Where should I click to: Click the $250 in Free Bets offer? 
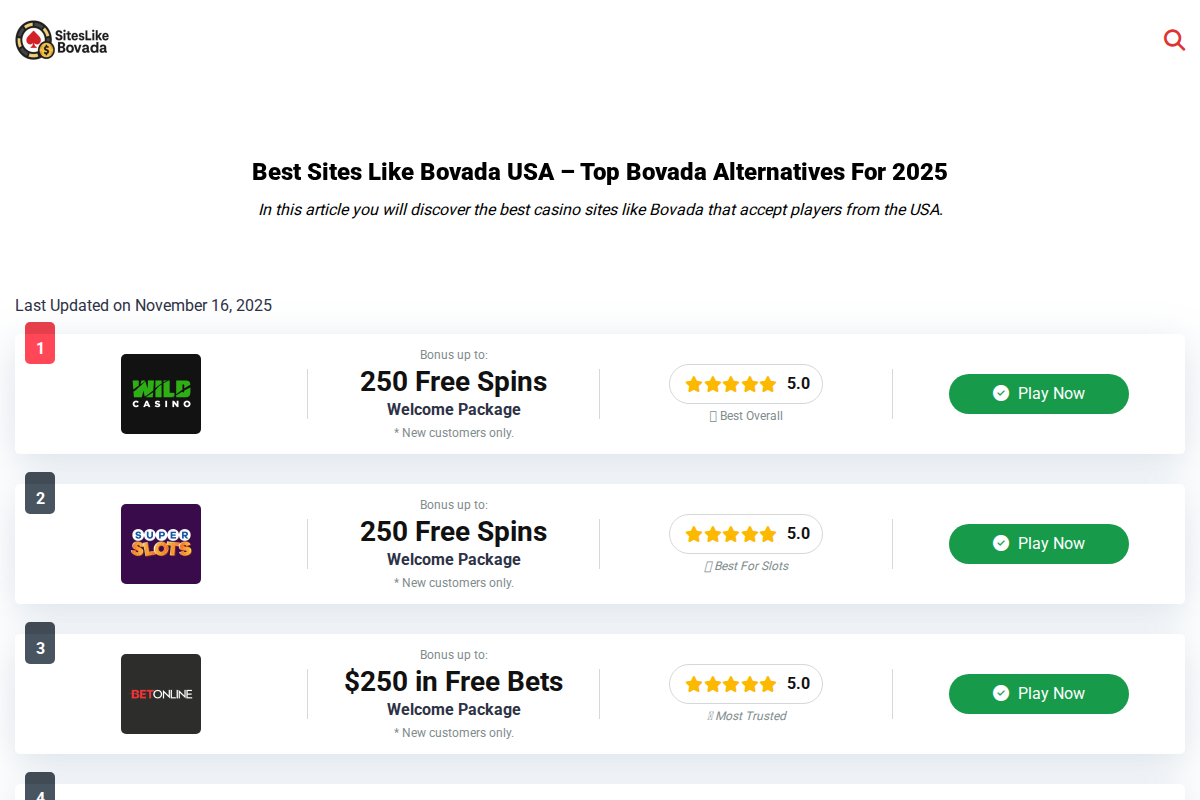454,682
